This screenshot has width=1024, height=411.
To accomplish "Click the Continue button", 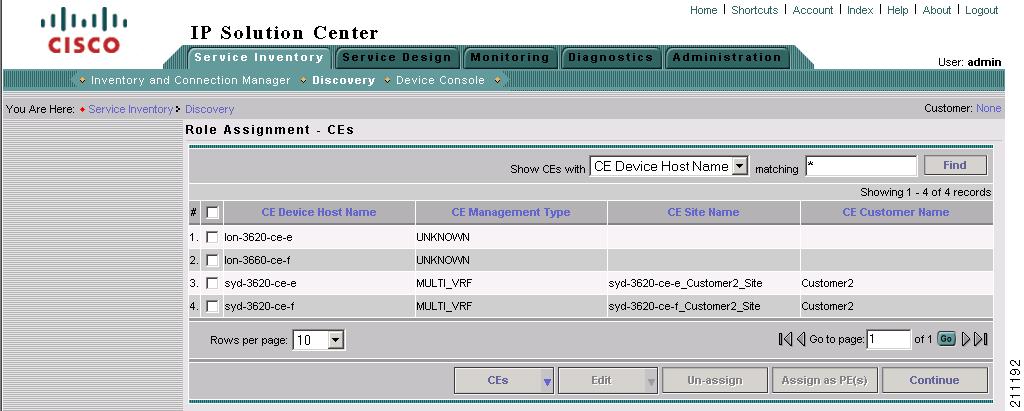I will 935,380.
